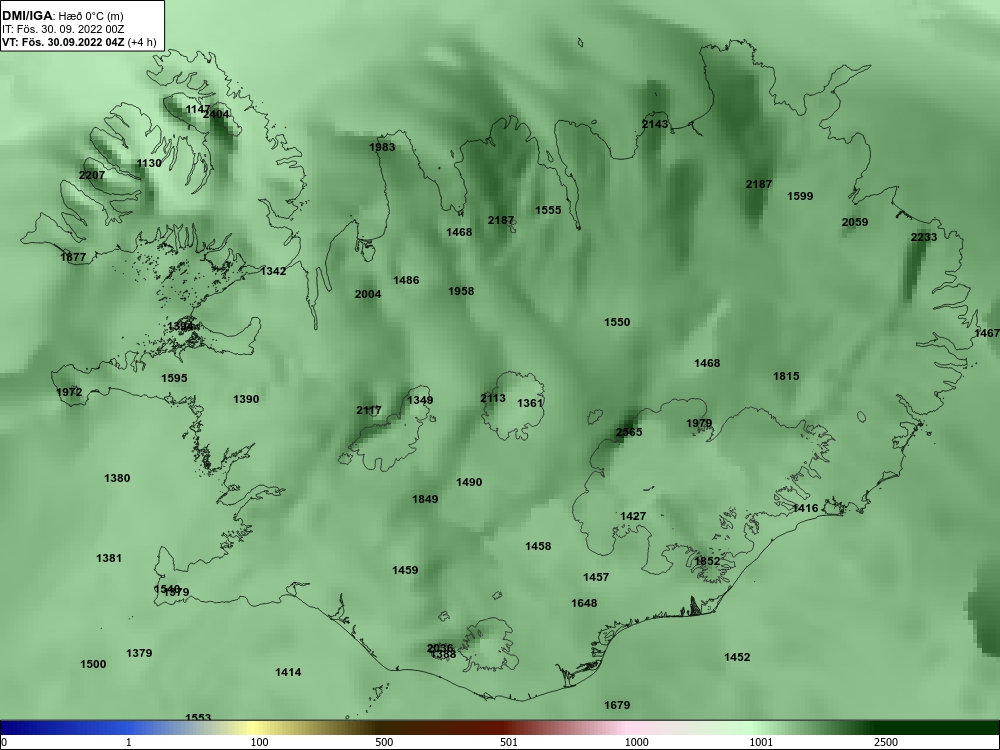This screenshot has height=750, width=1000.
Task: Click the 2059 height value
Action: 855,223
